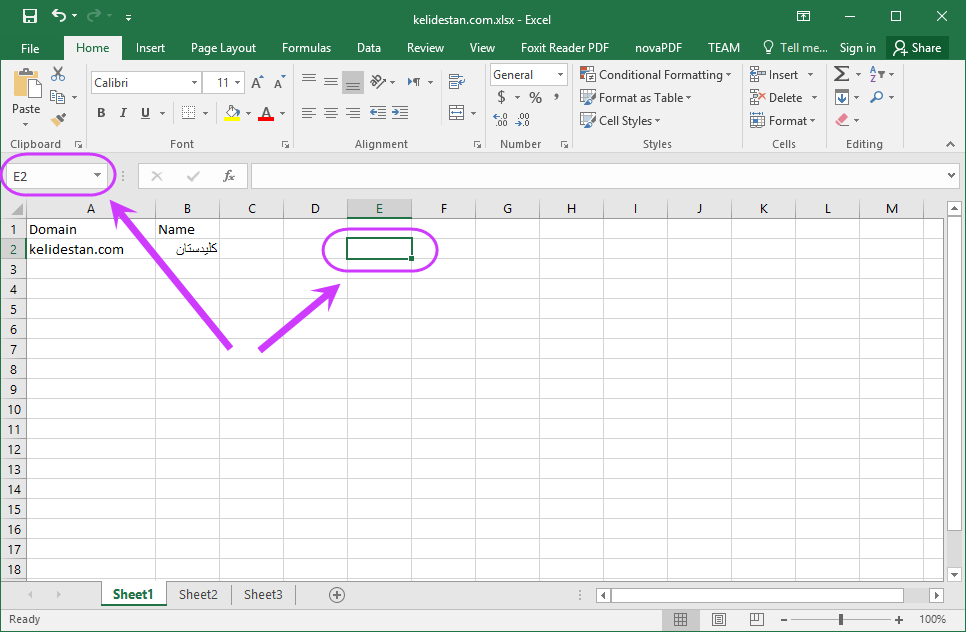Switch to the Page Layout tab
This screenshot has width=966, height=632.
click(x=223, y=48)
